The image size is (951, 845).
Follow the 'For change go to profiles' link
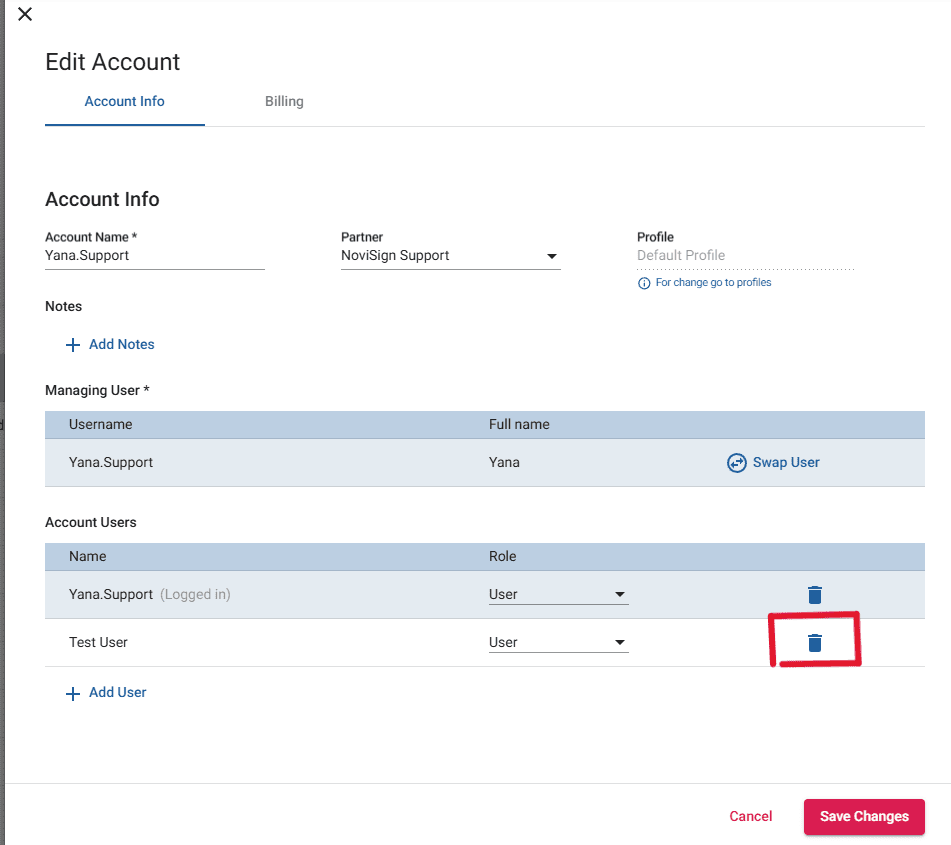point(713,283)
